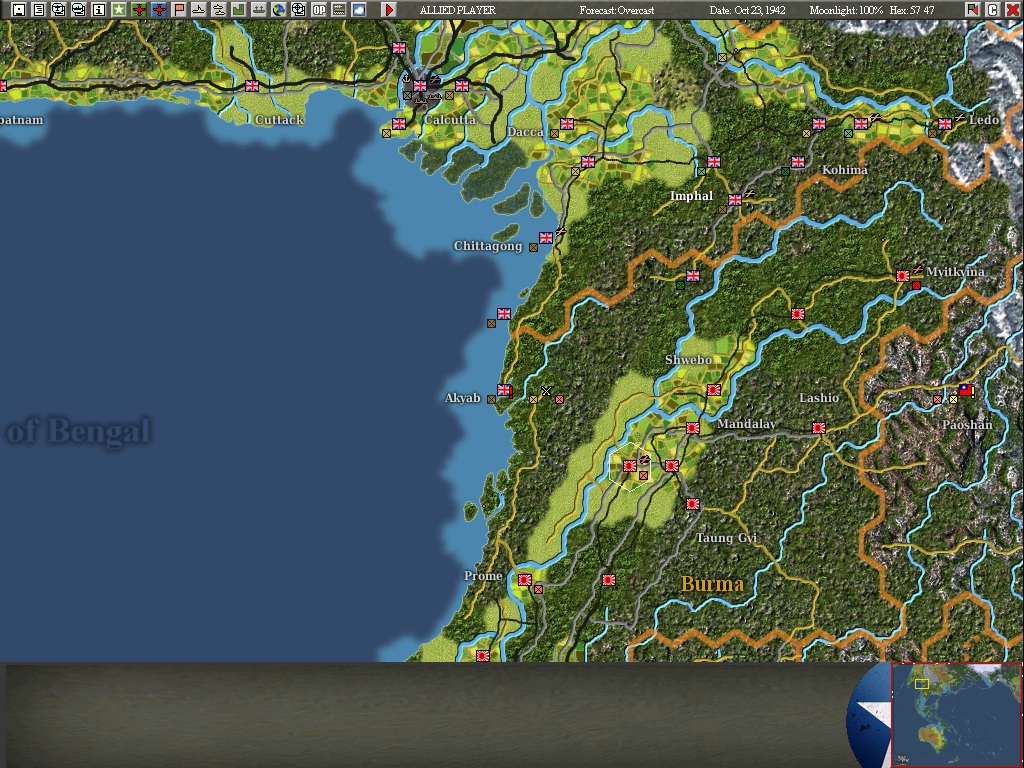1024x768 pixels.
Task: Open the document list icon in toolbar
Action: pos(39,10)
